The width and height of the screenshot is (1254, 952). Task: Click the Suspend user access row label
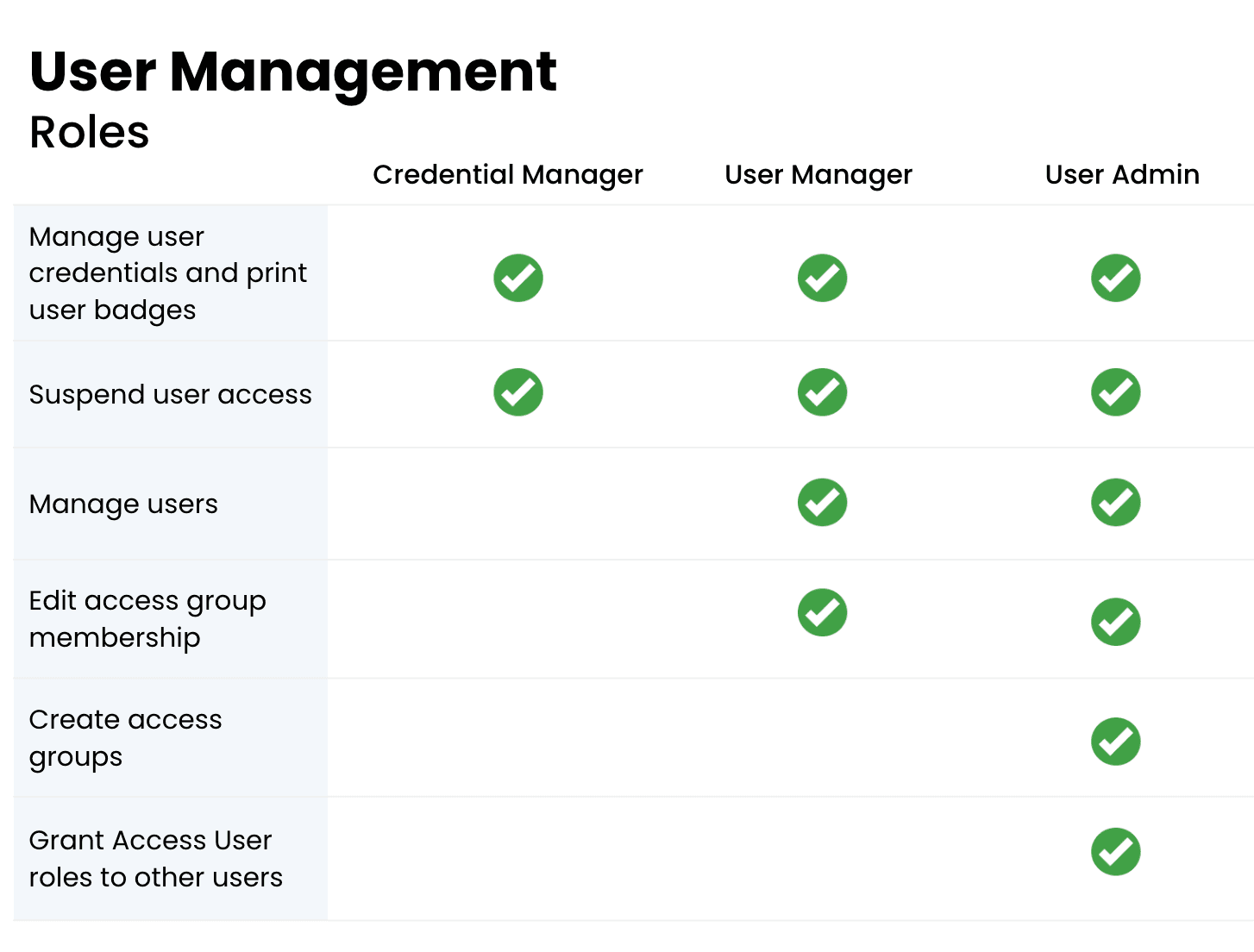(170, 394)
